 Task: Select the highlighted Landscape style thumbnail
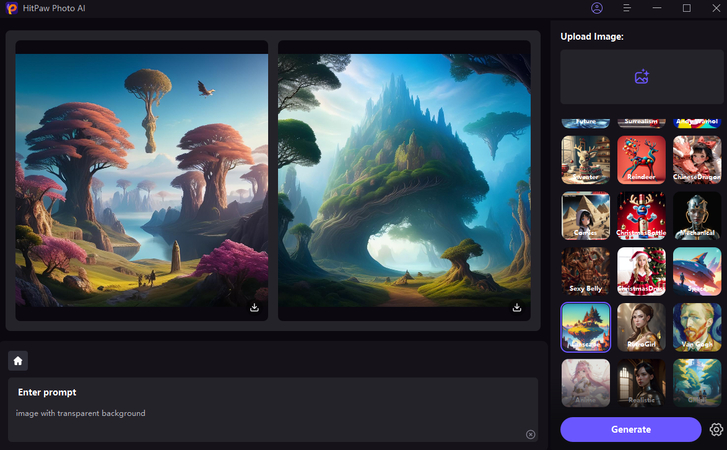click(x=586, y=327)
